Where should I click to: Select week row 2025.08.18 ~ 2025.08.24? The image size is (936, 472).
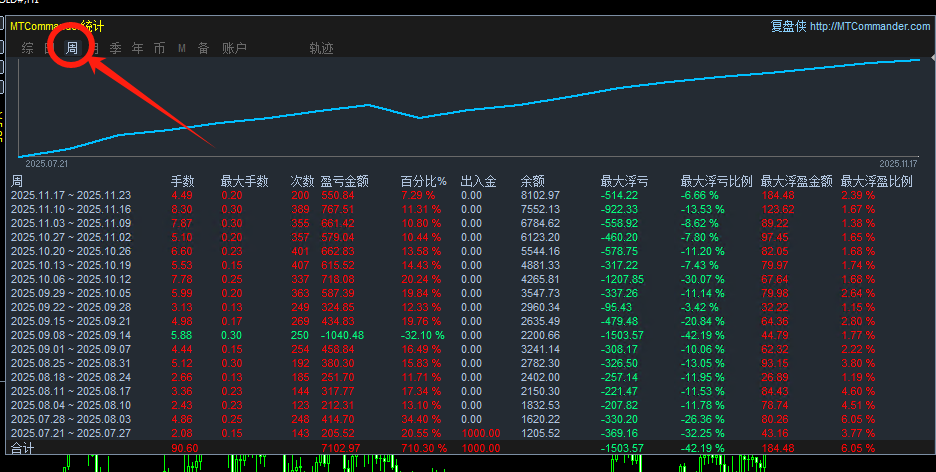(468, 378)
